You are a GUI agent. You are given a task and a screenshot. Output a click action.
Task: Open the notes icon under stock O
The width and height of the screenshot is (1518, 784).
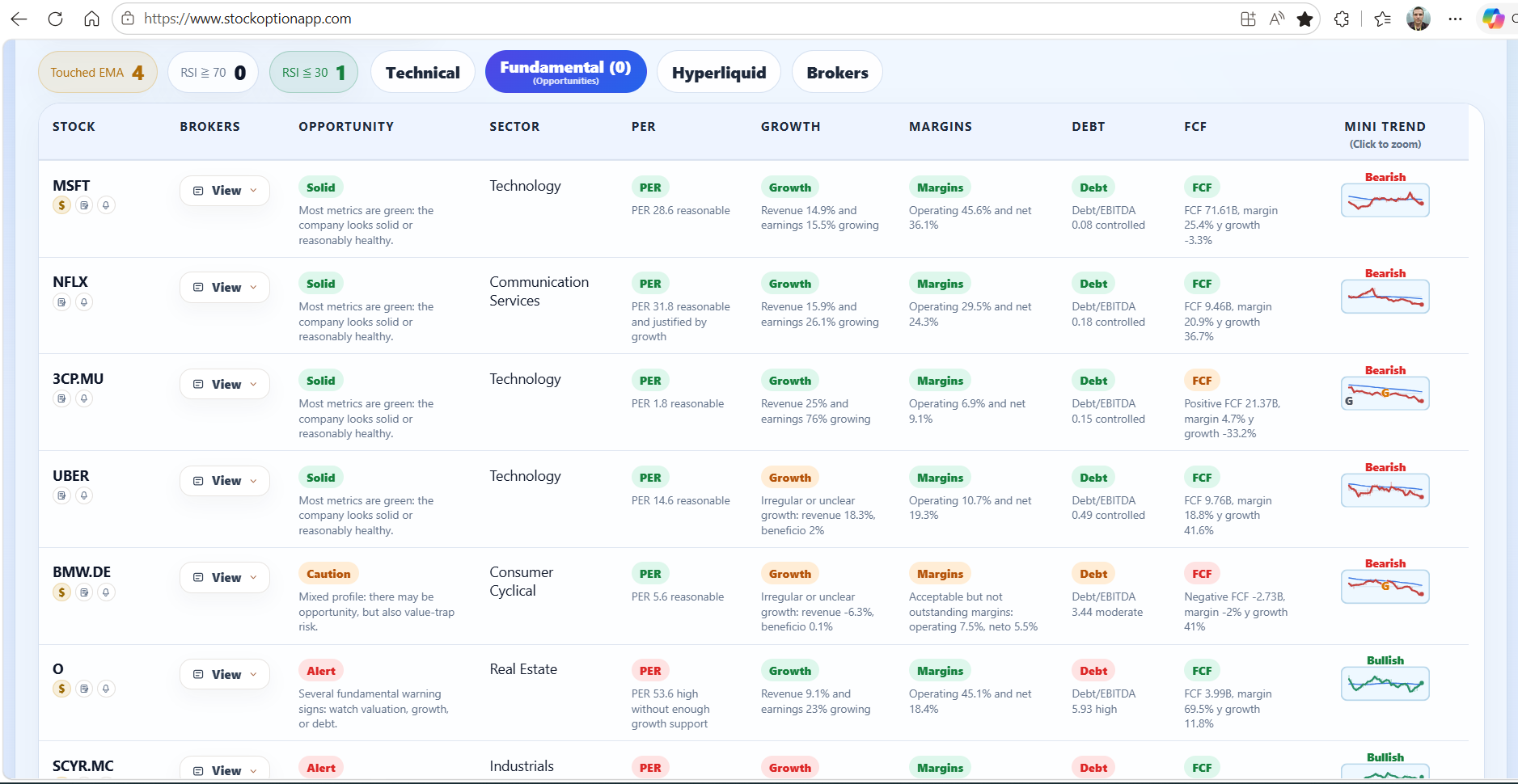(84, 689)
